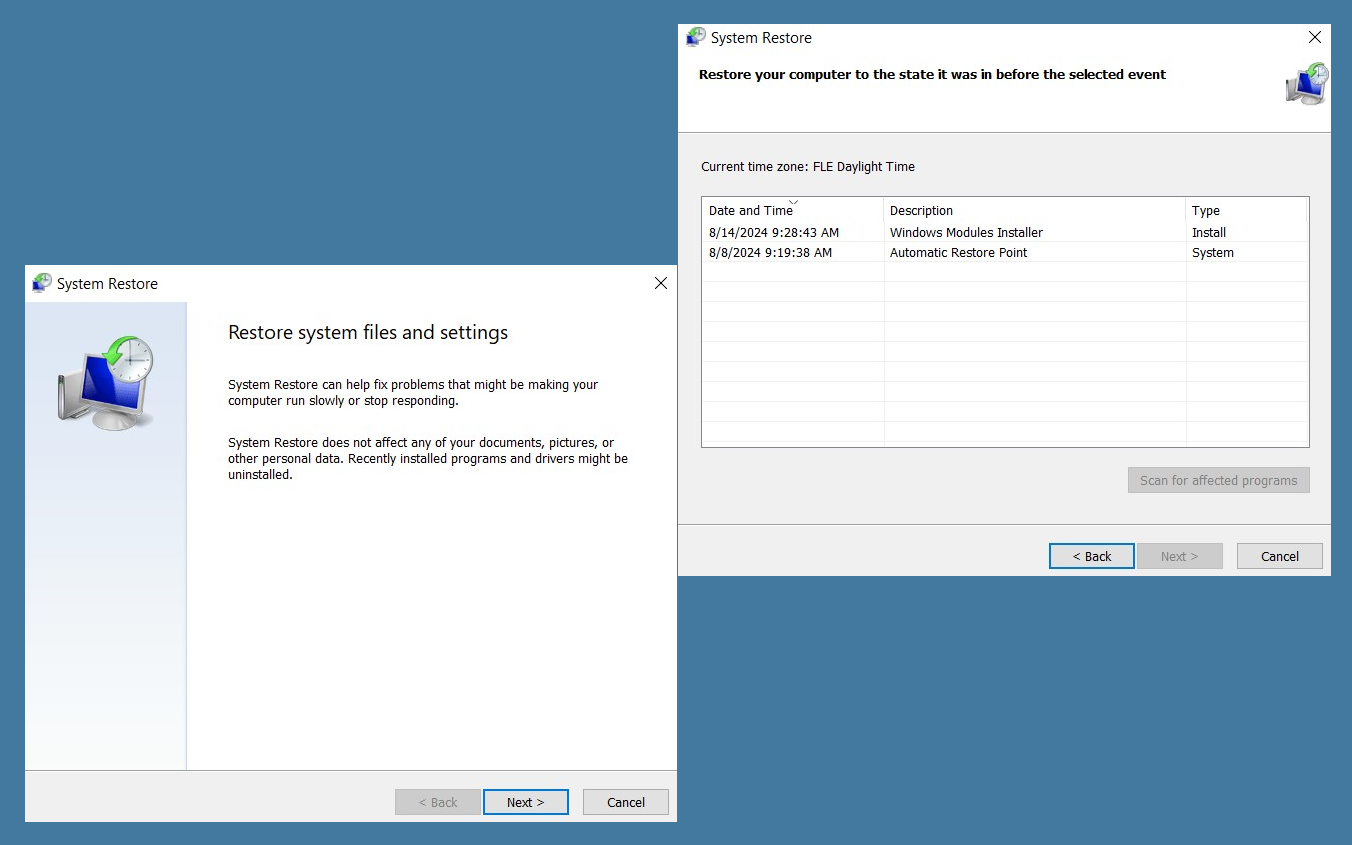Click the Install type cell

[1209, 232]
